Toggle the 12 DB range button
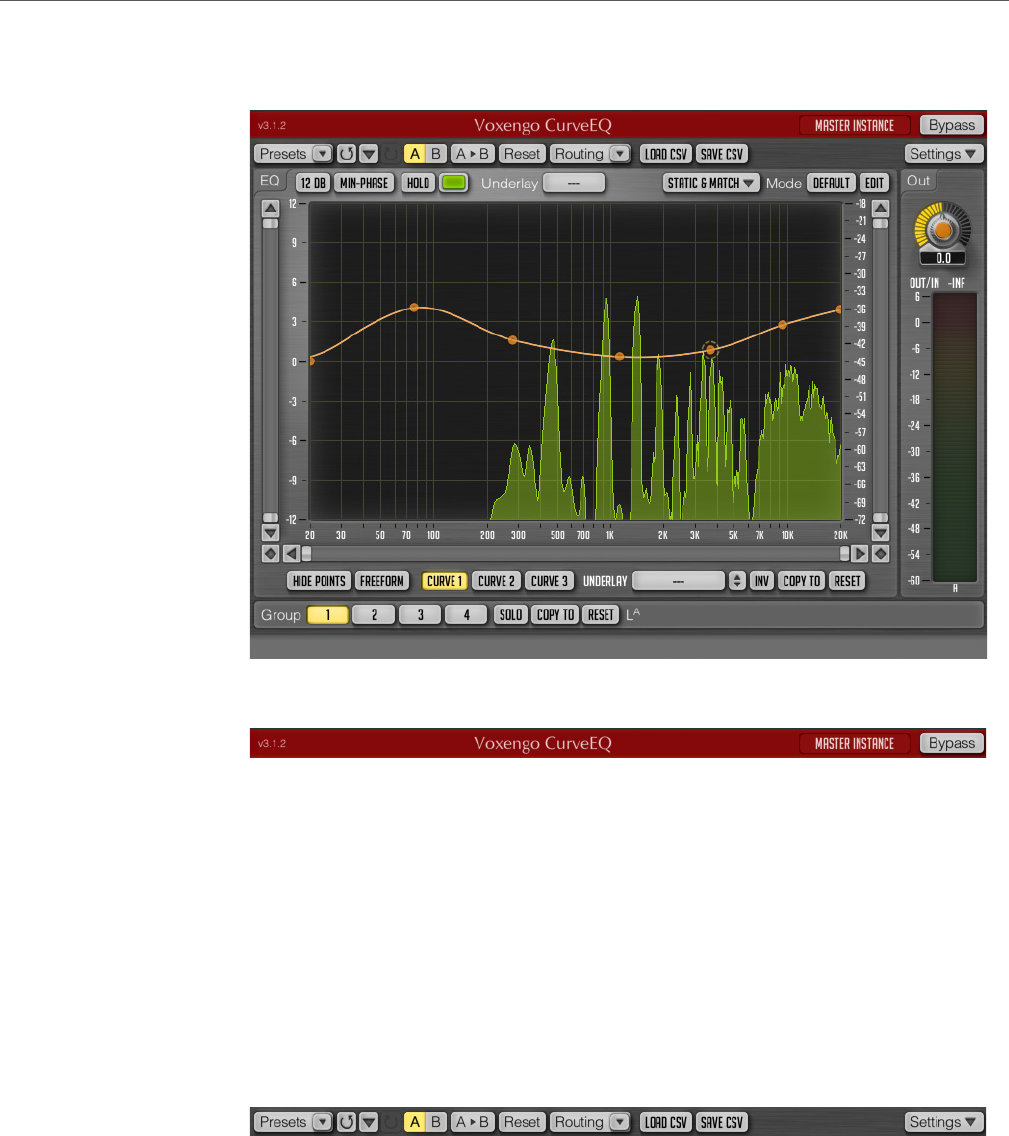This screenshot has width=1009, height=1136. pos(313,183)
